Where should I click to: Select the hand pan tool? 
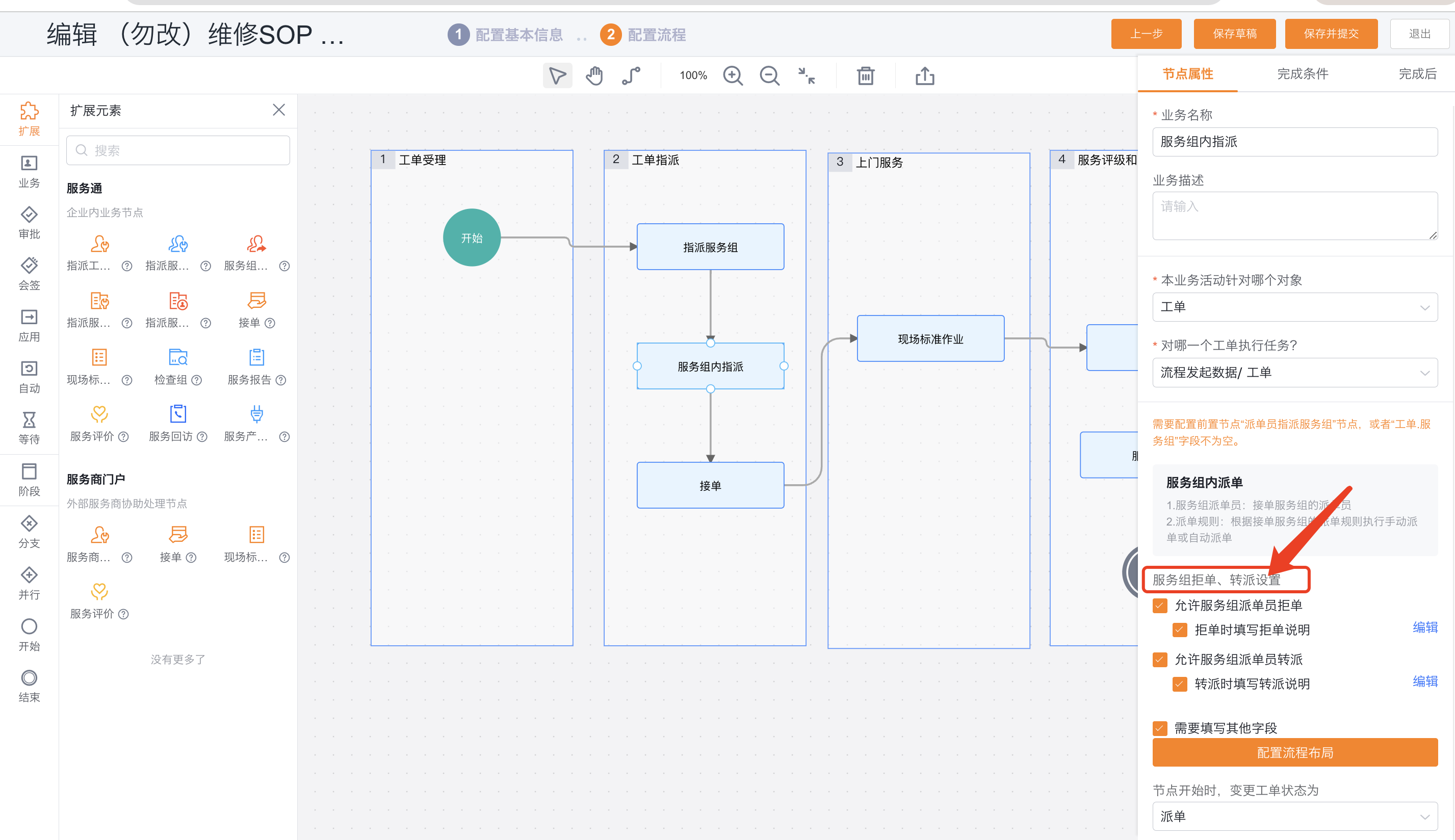pos(594,75)
